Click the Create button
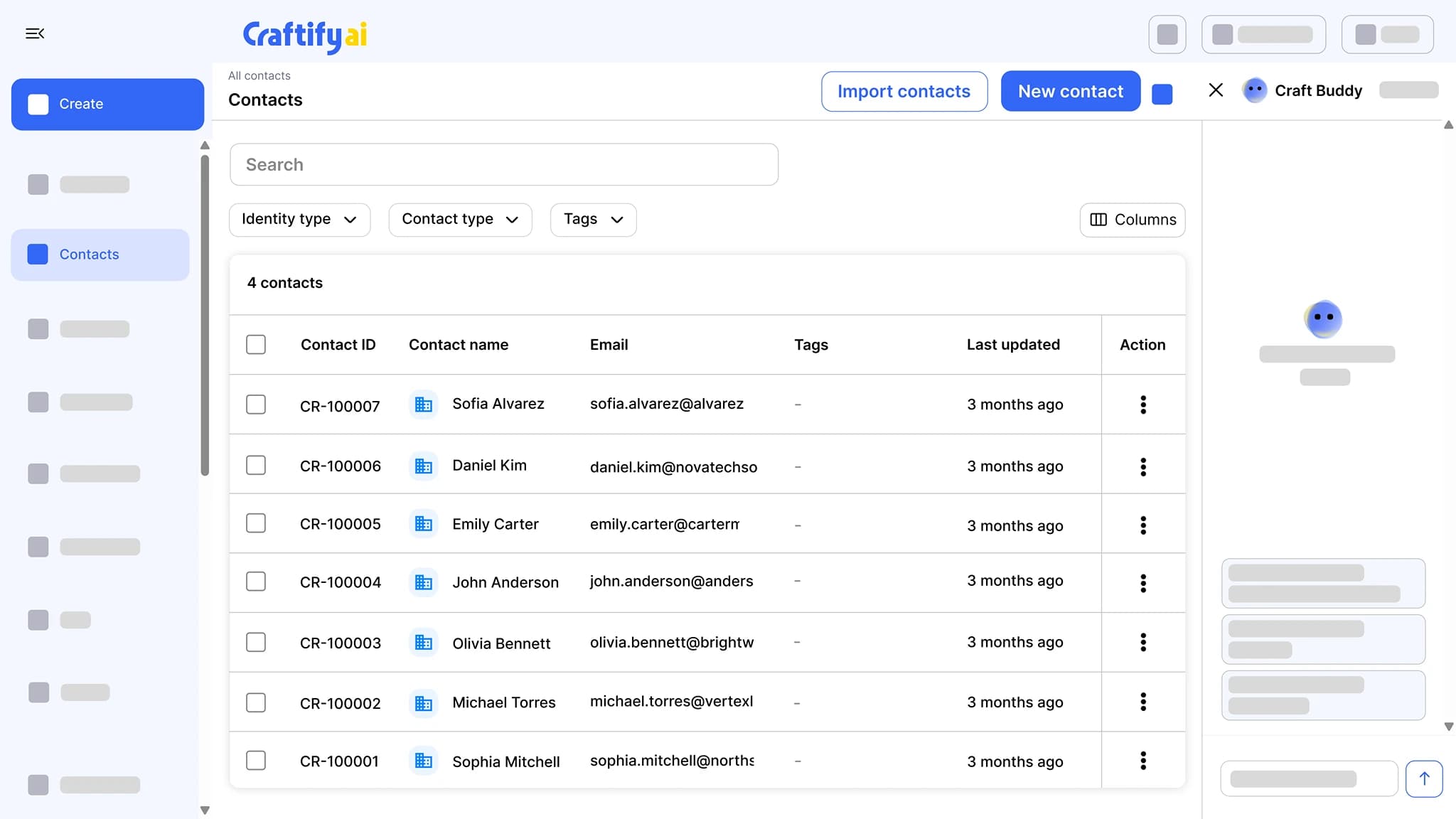Image resolution: width=1456 pixels, height=819 pixels. click(x=107, y=104)
